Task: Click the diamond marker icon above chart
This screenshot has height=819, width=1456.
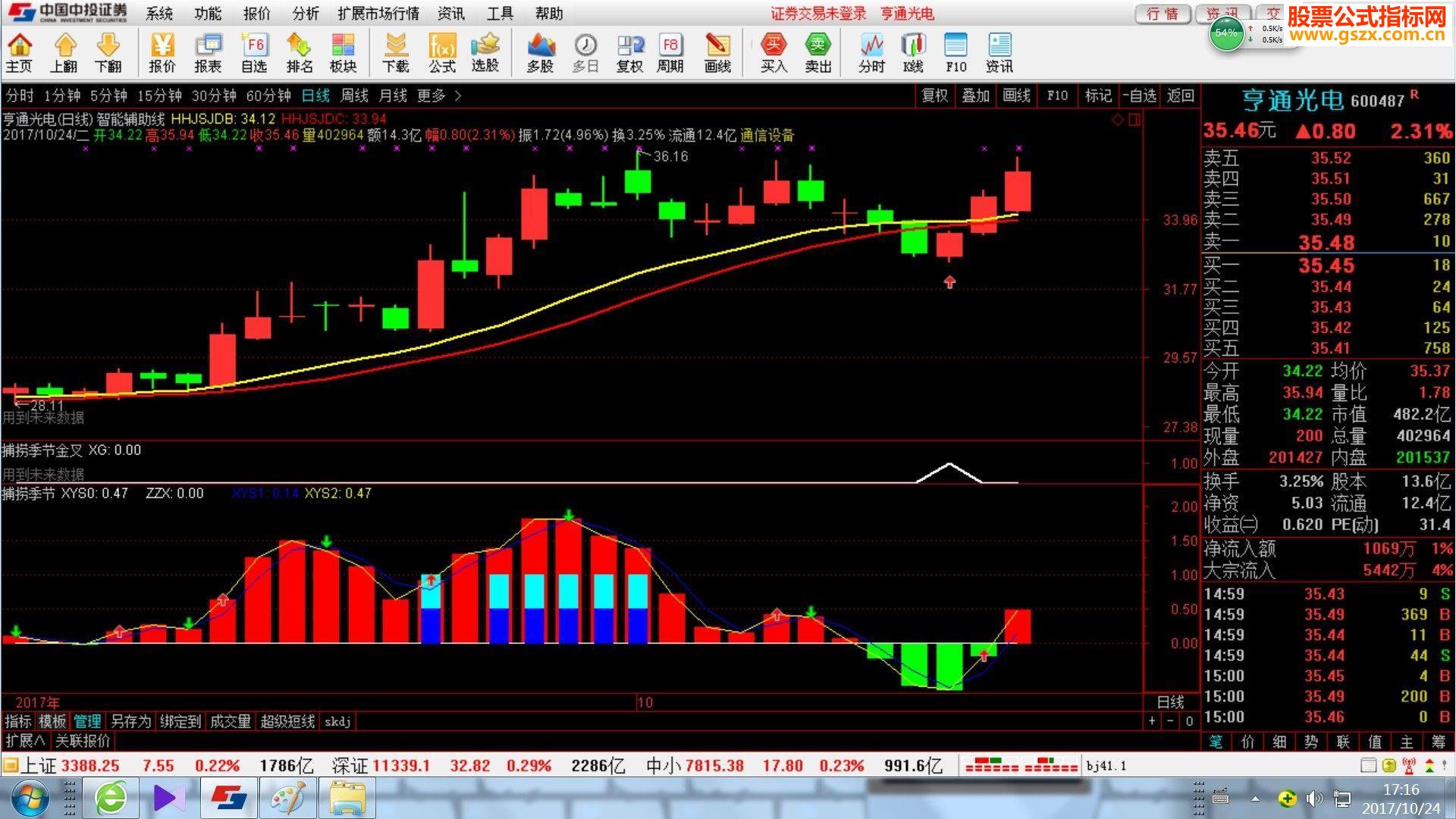Action: click(1117, 120)
